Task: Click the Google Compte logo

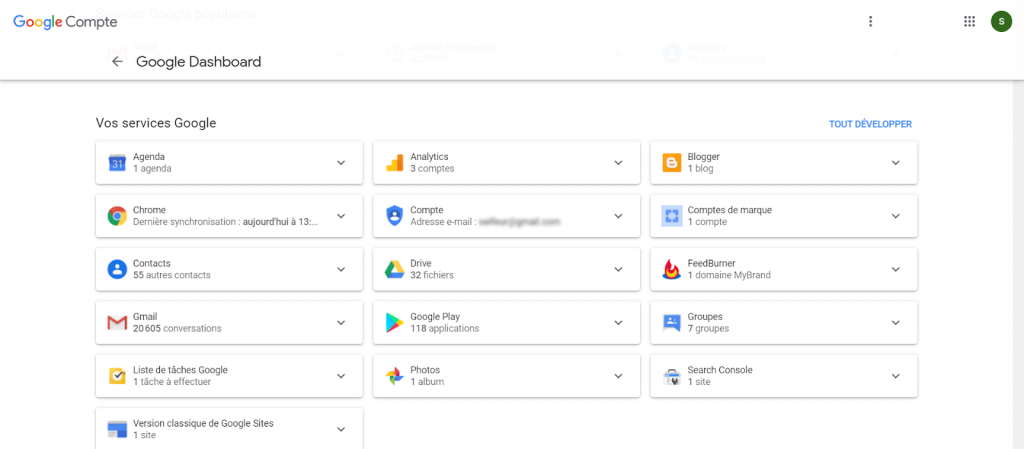Action: (x=65, y=22)
